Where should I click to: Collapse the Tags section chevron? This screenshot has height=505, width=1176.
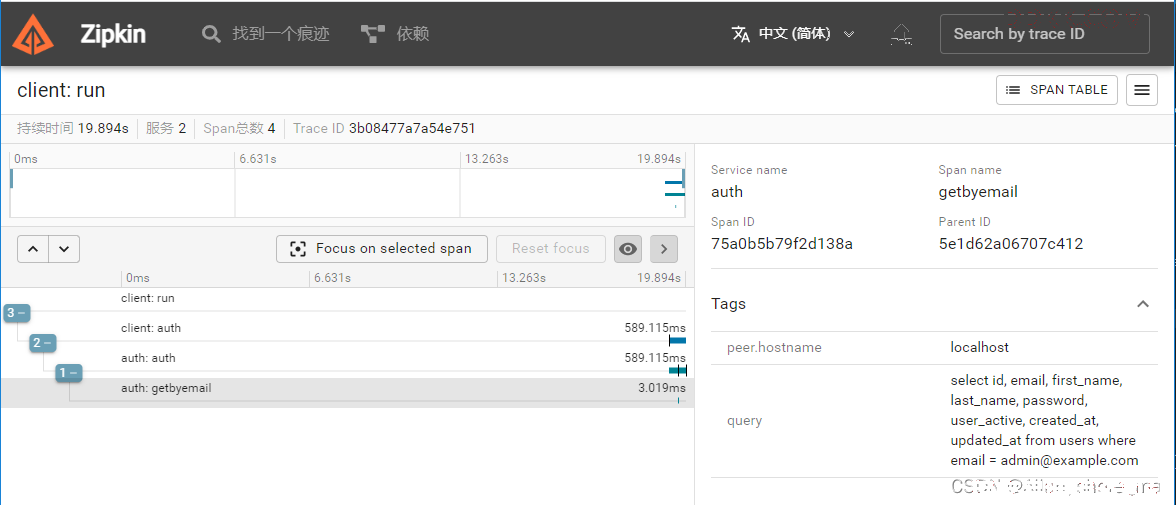tap(1142, 304)
